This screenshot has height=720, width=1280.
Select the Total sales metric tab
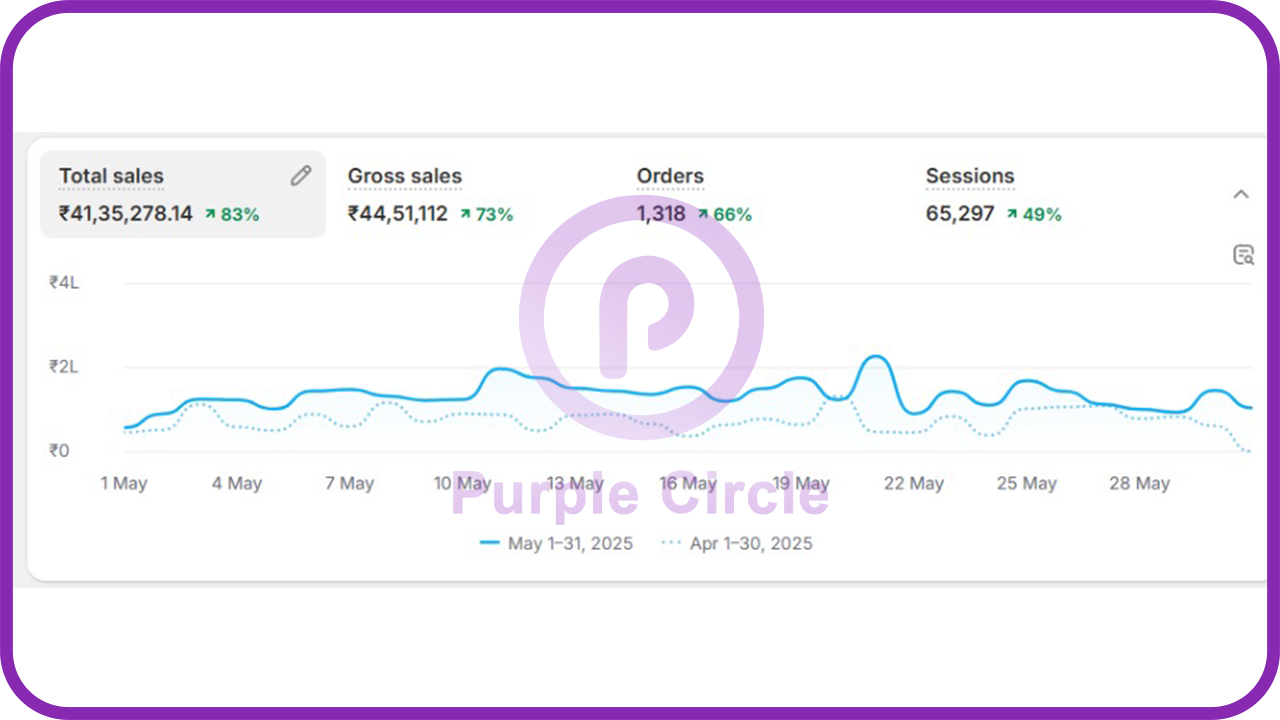[111, 177]
